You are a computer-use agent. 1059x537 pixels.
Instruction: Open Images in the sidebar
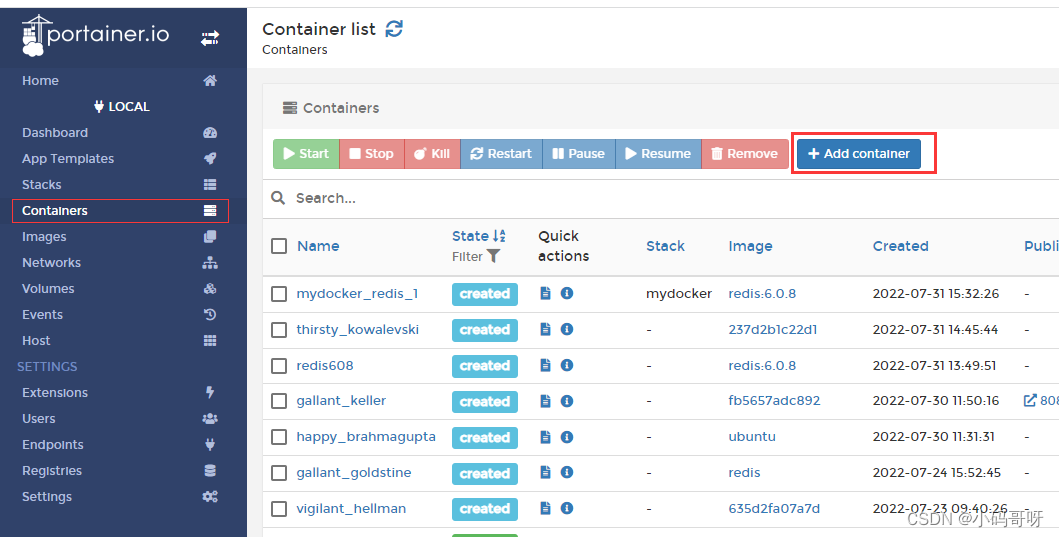point(44,237)
